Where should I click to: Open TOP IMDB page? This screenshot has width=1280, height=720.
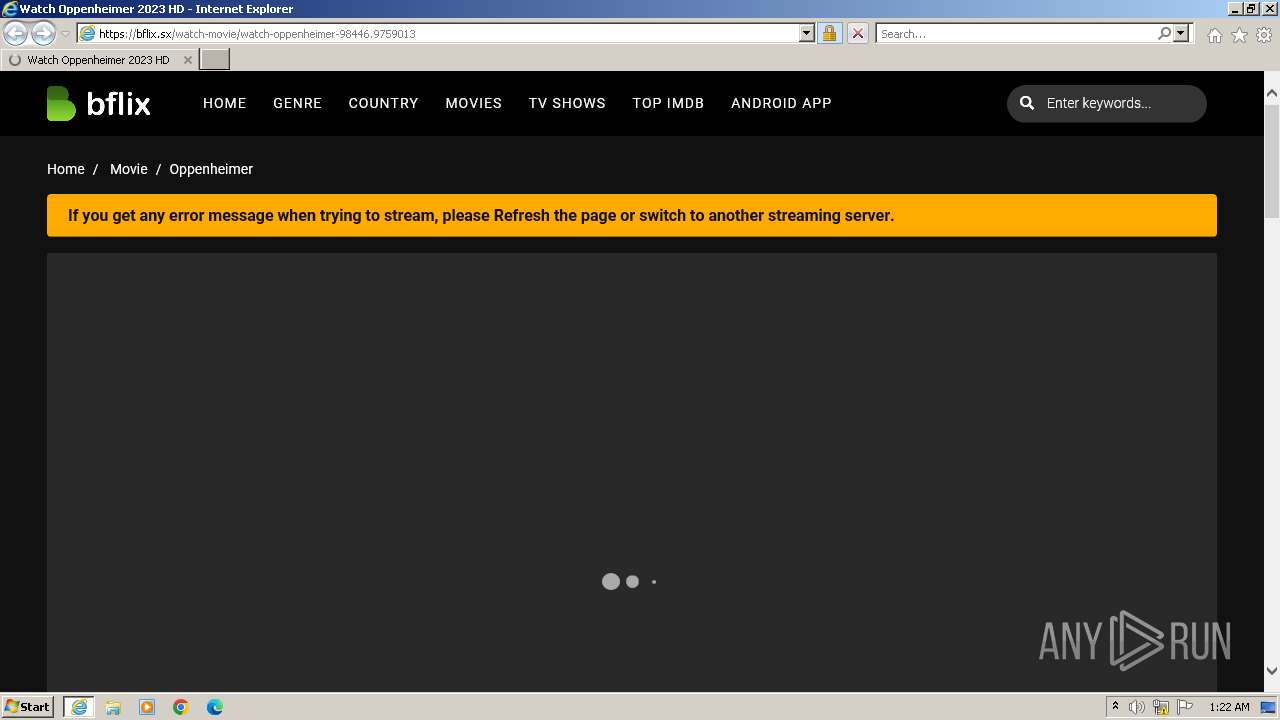668,103
